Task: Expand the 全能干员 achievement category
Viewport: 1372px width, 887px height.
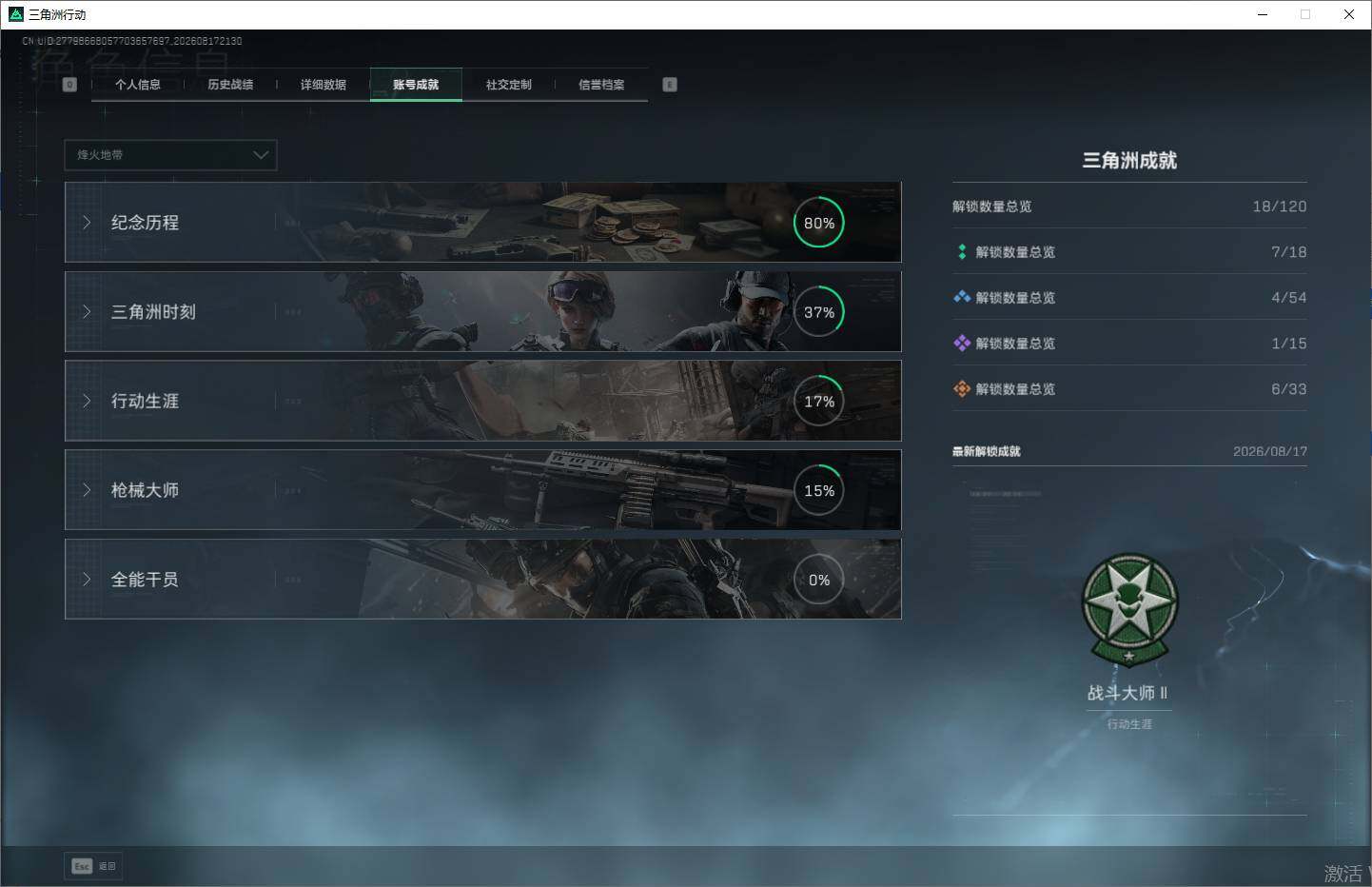Action: pyautogui.click(x=482, y=580)
